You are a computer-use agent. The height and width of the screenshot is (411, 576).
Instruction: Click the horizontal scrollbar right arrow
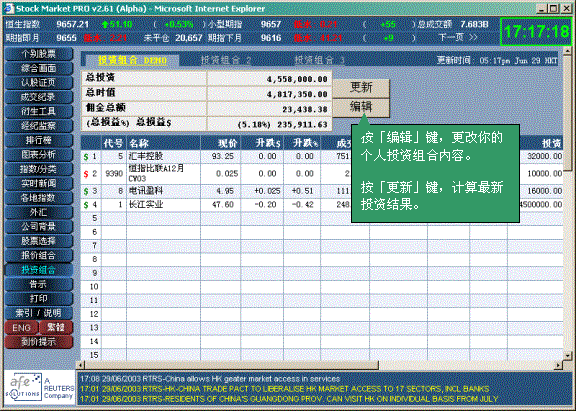point(559,365)
